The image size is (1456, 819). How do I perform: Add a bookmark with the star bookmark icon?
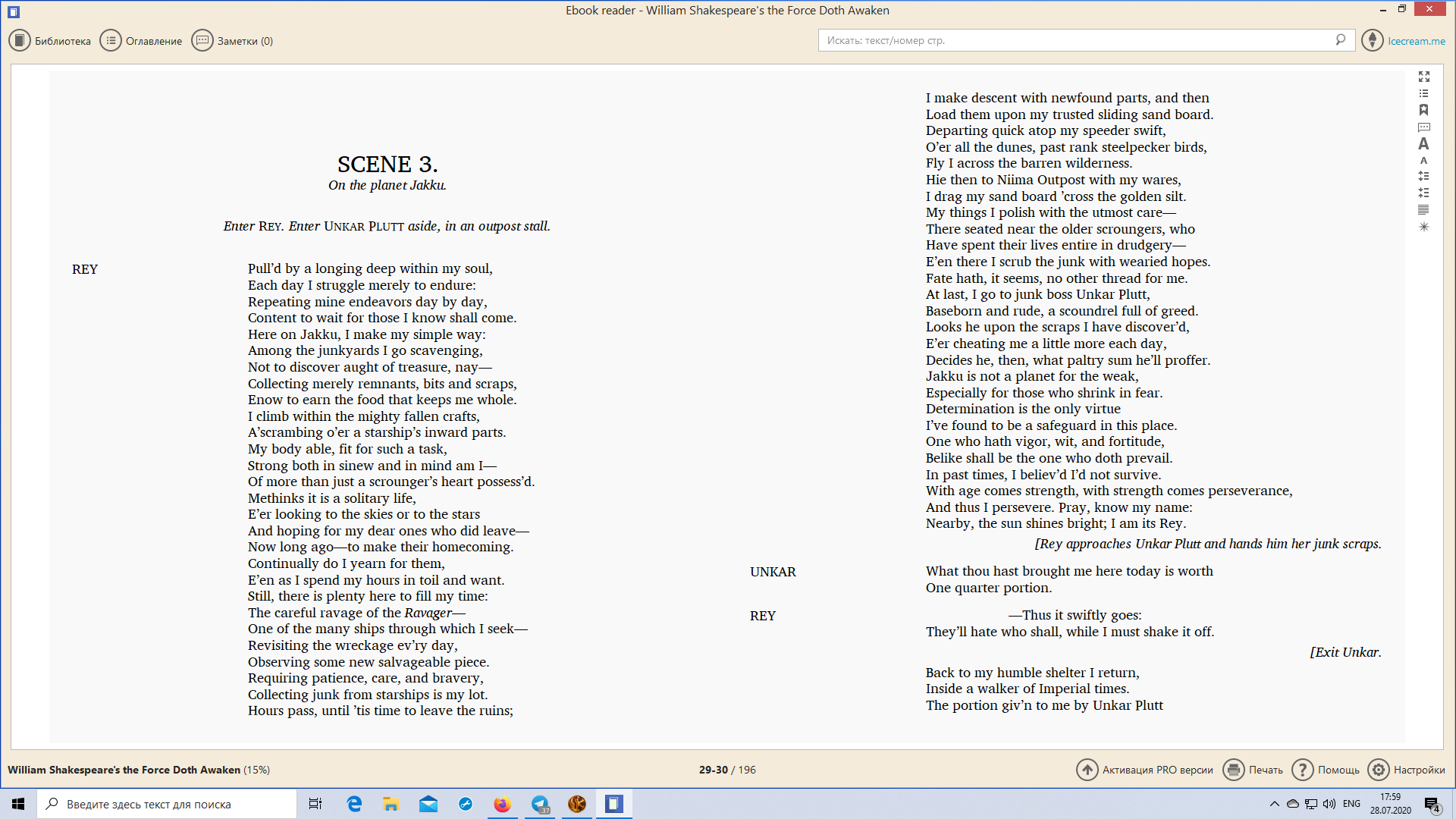(1424, 110)
